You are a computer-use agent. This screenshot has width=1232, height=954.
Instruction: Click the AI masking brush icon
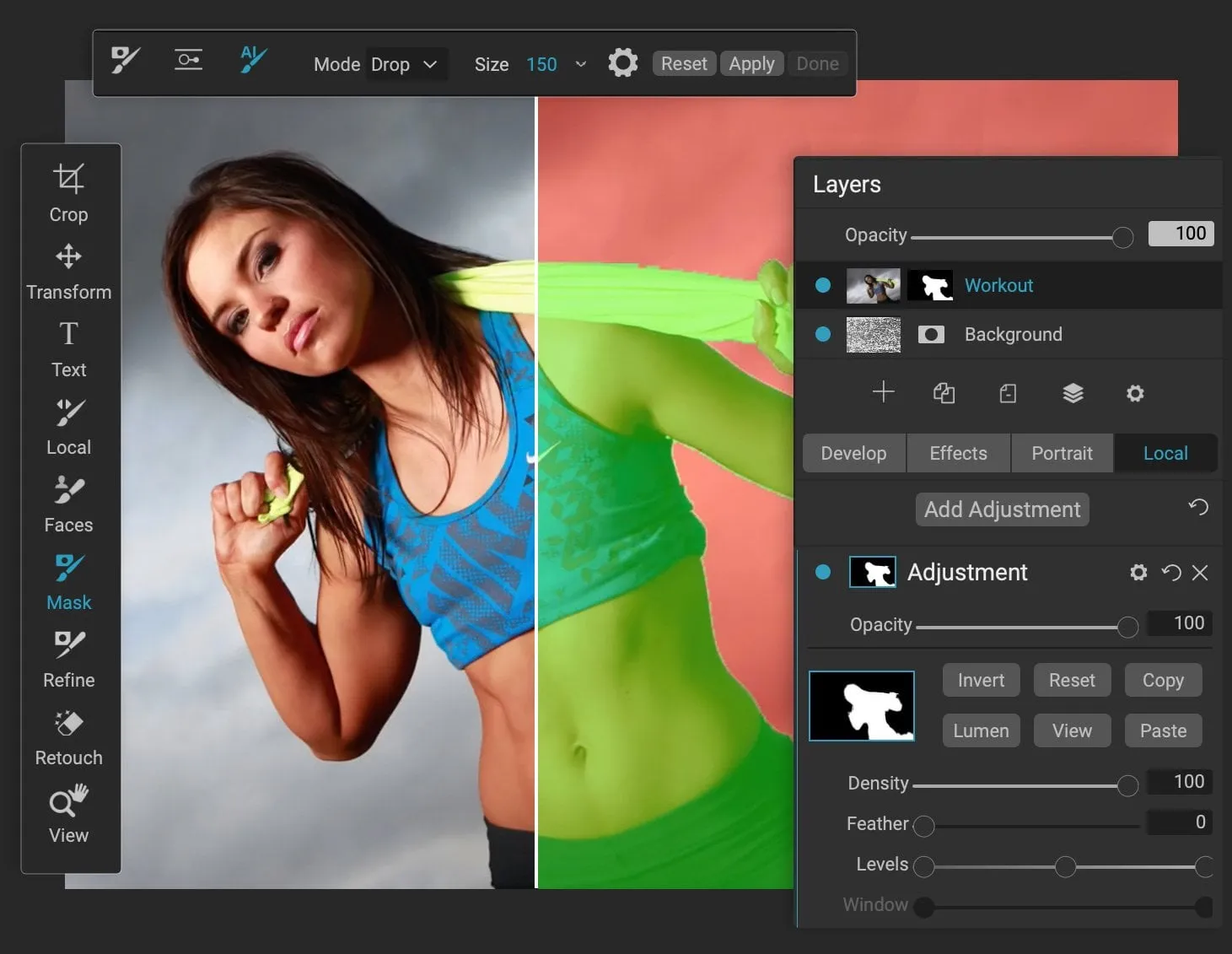pos(252,60)
